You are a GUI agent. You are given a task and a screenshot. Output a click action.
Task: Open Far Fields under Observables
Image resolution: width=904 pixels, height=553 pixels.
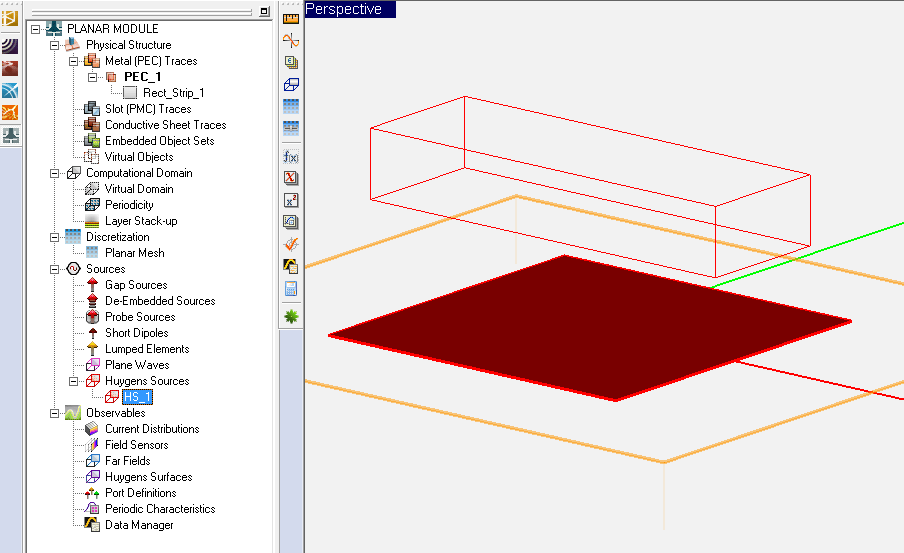[x=127, y=461]
